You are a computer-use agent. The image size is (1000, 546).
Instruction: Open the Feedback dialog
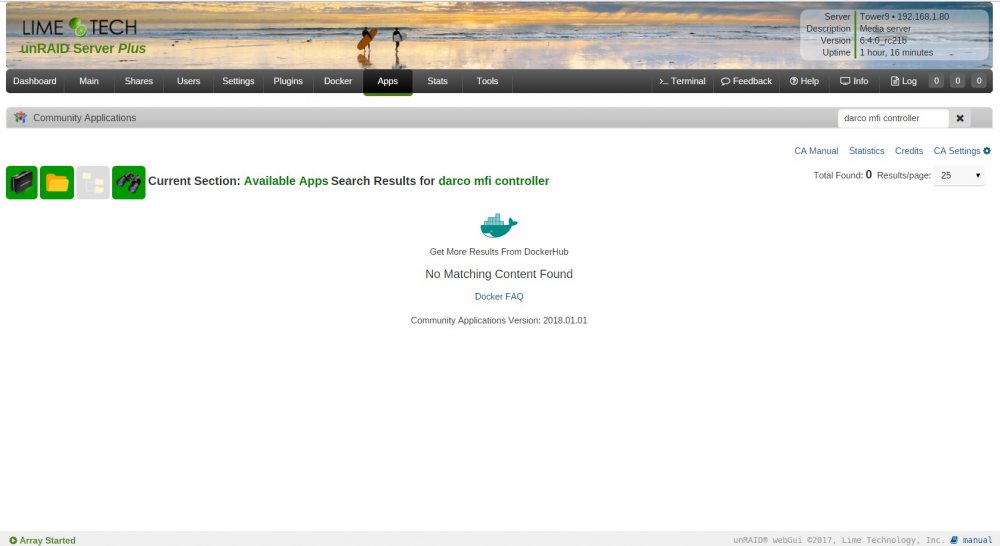click(746, 81)
